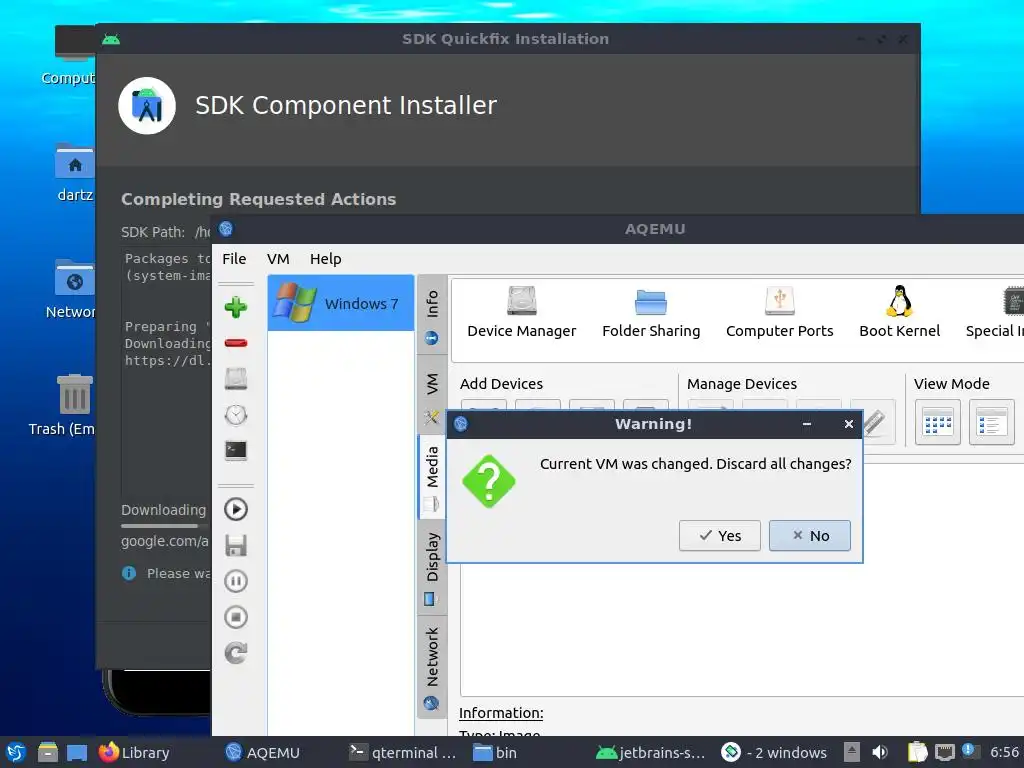Click the red minus delete VM icon
Screen dimensions: 1024x768
pyautogui.click(x=236, y=343)
